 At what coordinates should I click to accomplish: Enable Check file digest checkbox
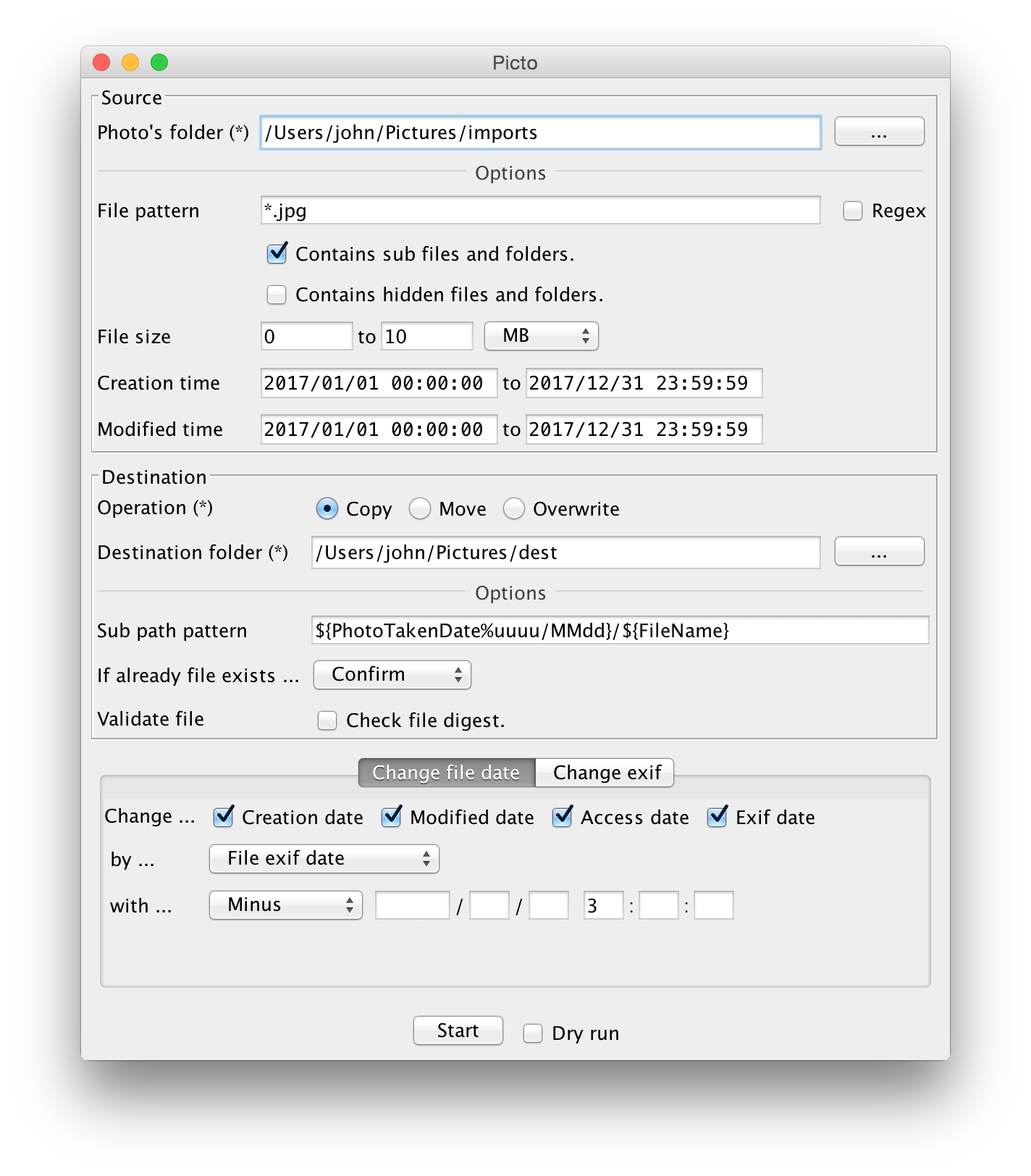pyautogui.click(x=327, y=721)
